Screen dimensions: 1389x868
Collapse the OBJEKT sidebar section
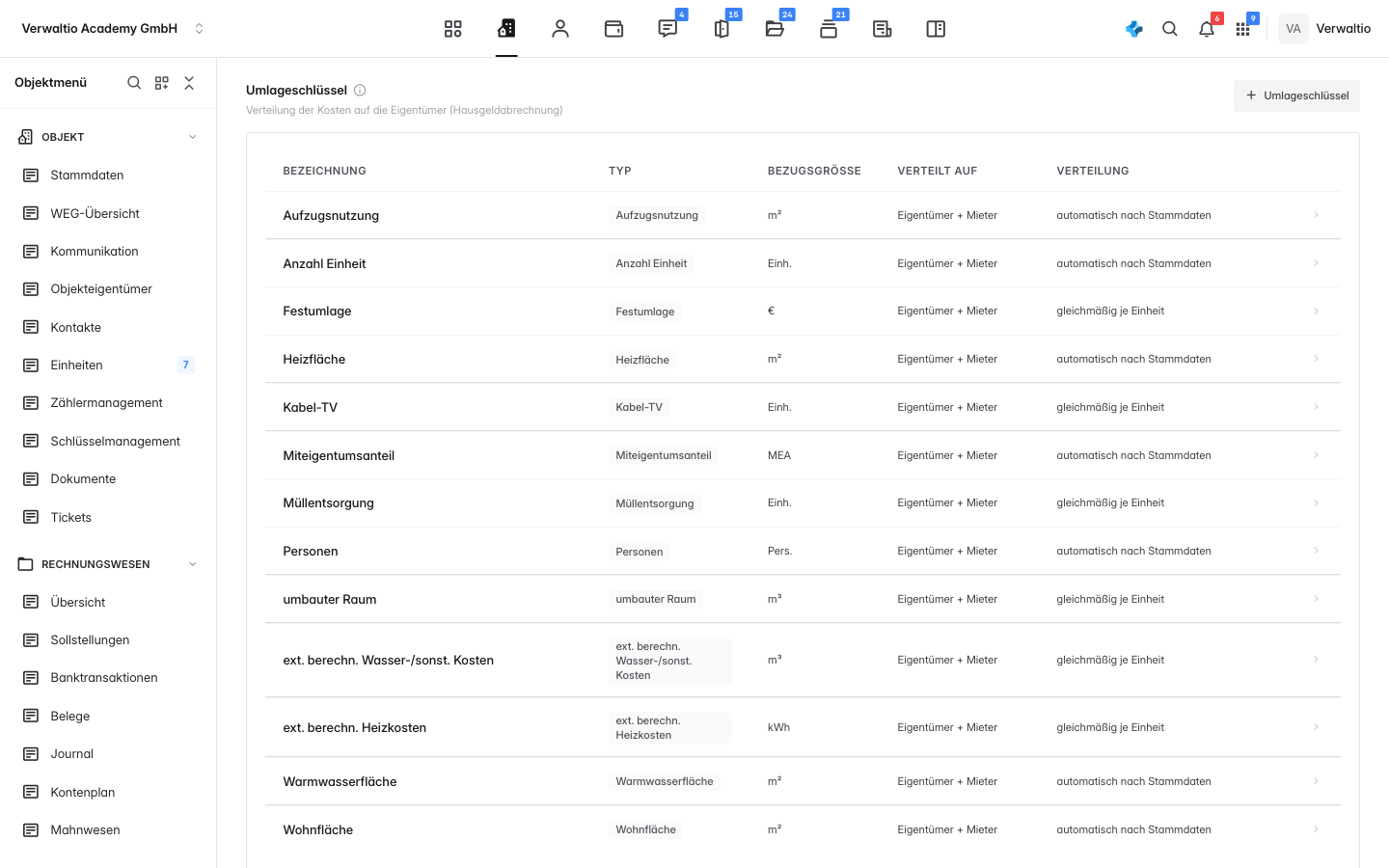[x=193, y=137]
